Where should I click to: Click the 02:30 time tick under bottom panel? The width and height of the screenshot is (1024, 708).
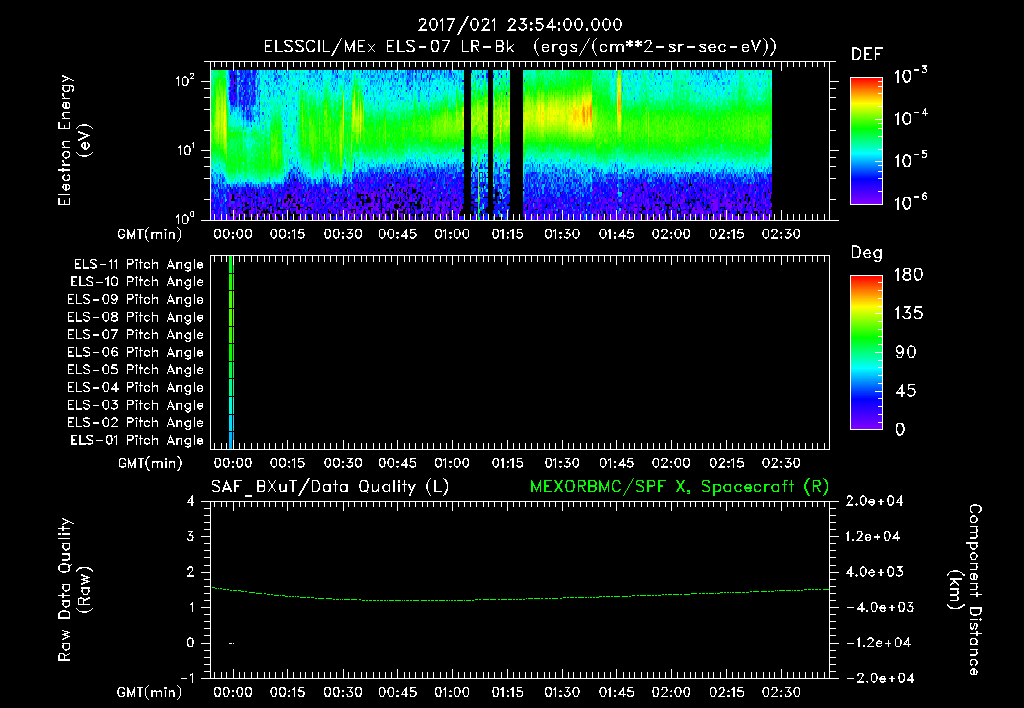[781, 692]
